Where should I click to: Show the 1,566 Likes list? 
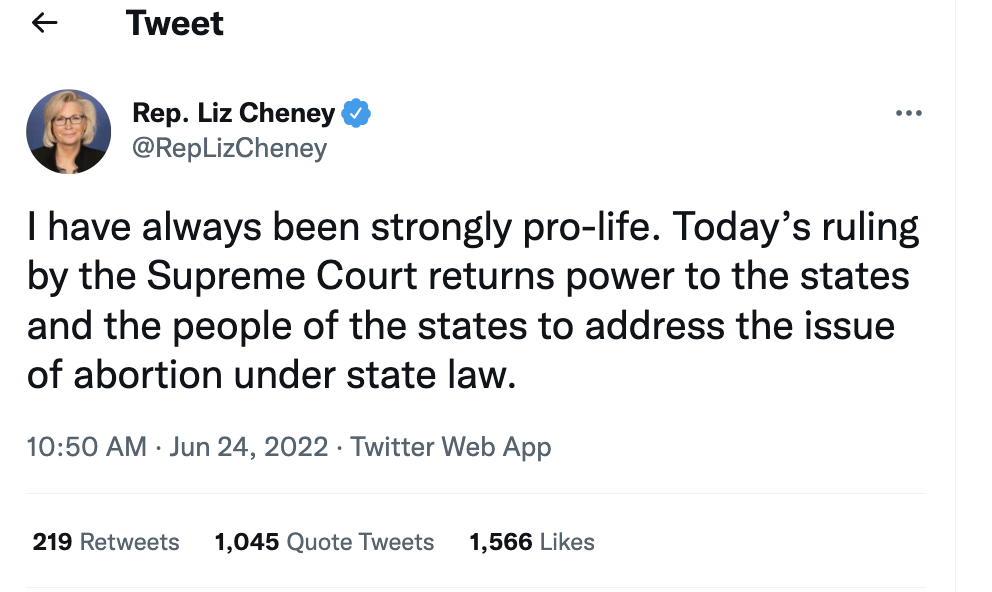point(532,542)
